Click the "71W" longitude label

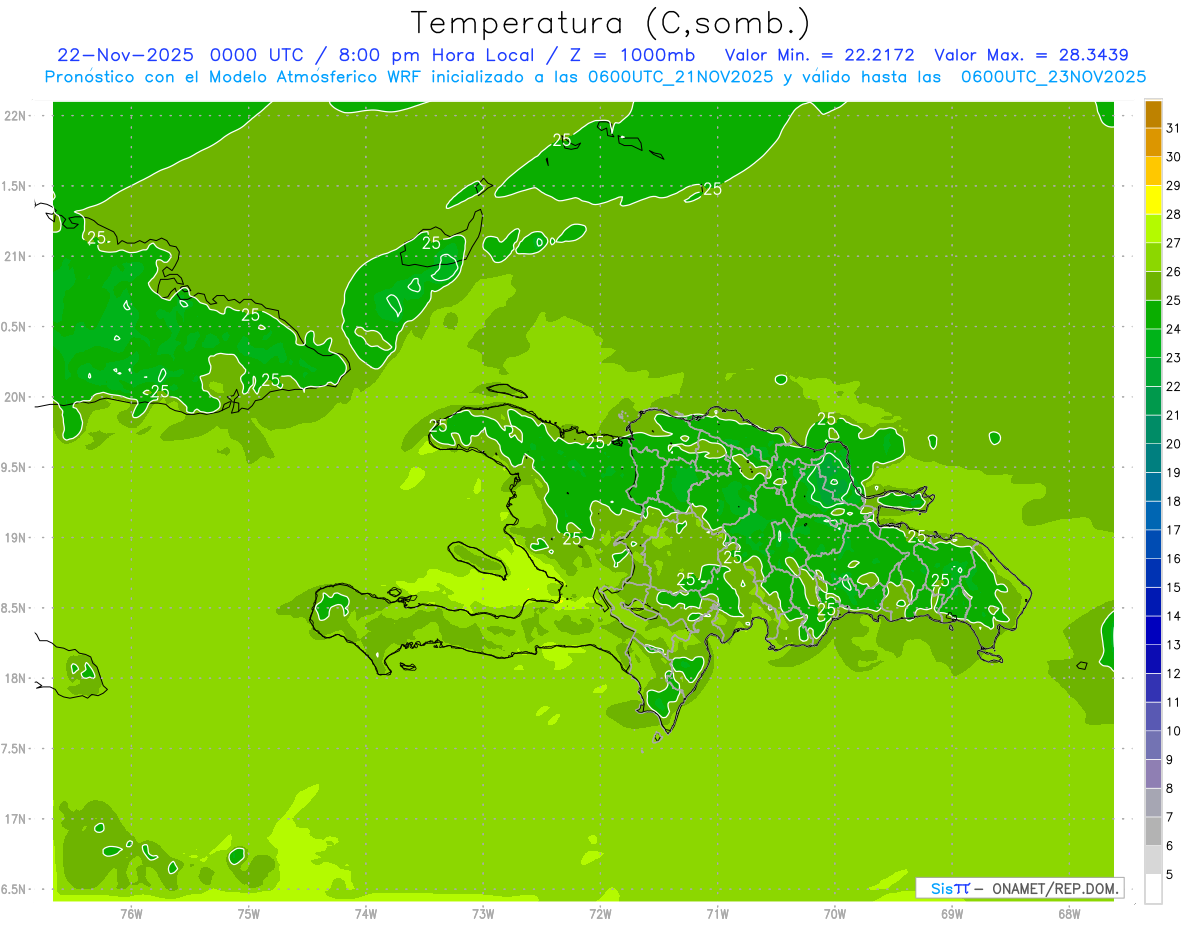[x=717, y=914]
